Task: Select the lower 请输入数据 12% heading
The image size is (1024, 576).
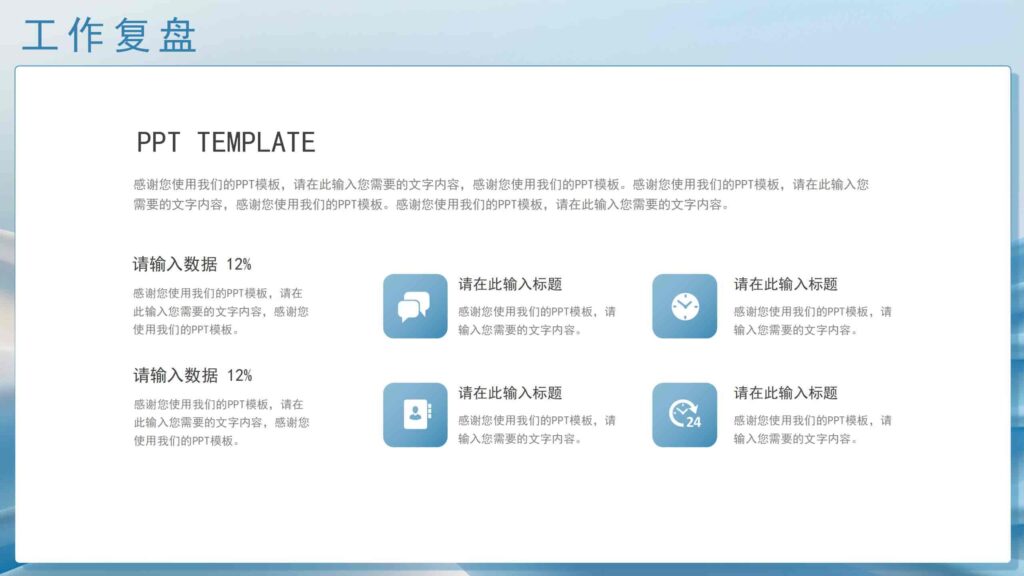Action: (x=192, y=376)
